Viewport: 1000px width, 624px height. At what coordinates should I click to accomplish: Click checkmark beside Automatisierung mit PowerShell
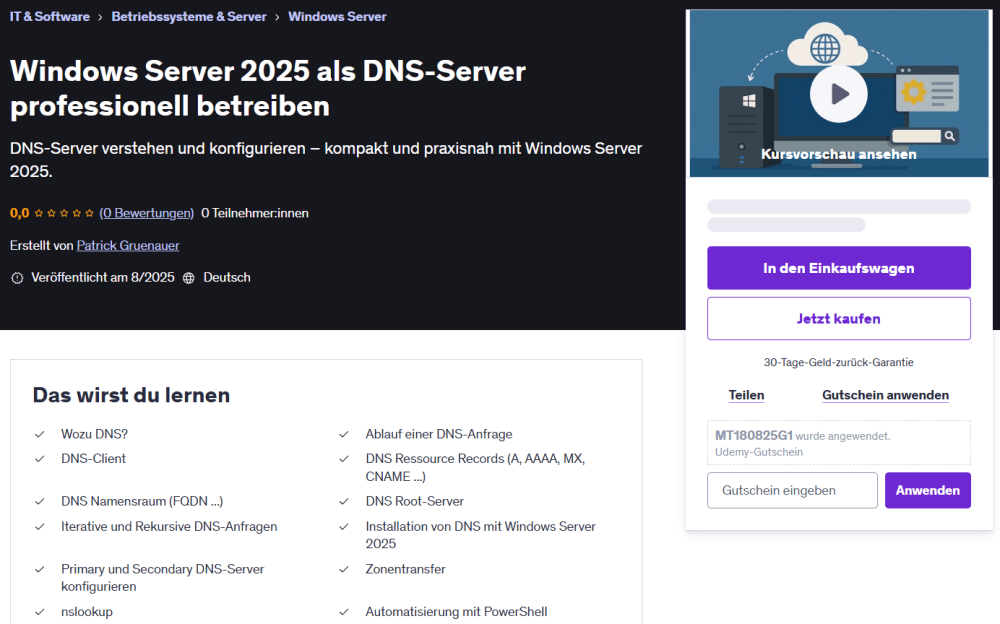[344, 612]
